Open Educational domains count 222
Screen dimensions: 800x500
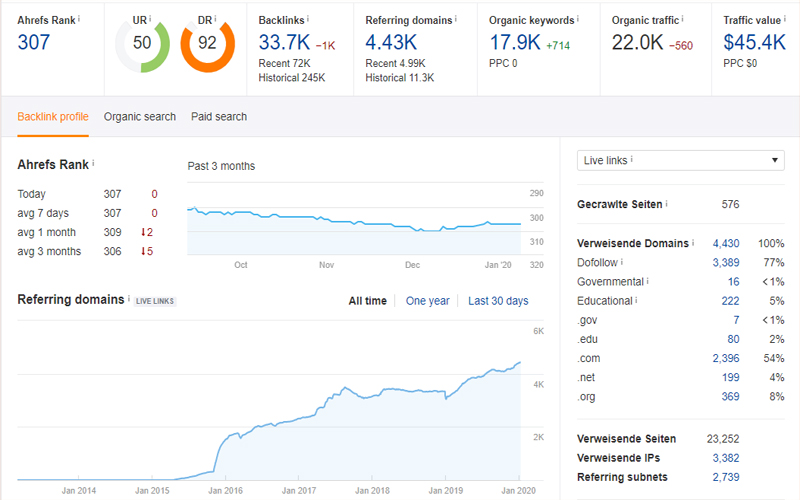click(x=731, y=301)
